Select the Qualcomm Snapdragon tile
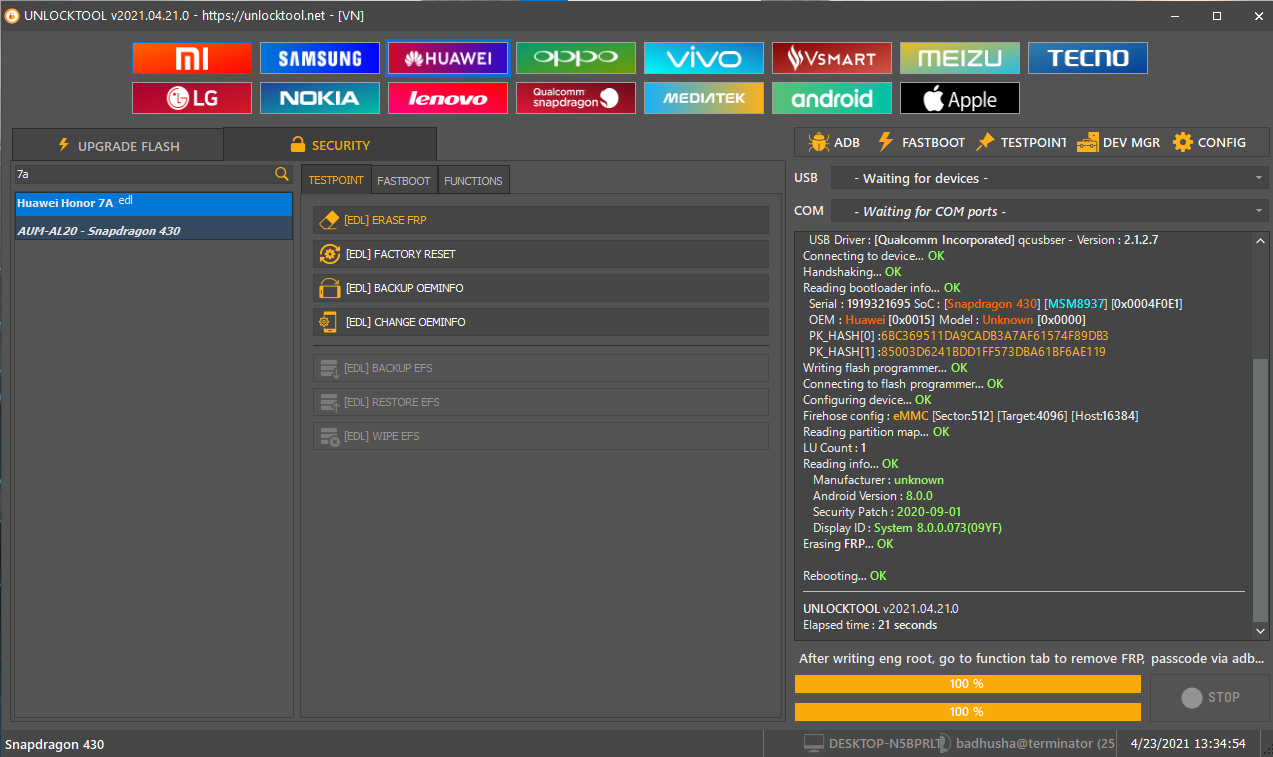This screenshot has width=1273, height=757. (576, 98)
